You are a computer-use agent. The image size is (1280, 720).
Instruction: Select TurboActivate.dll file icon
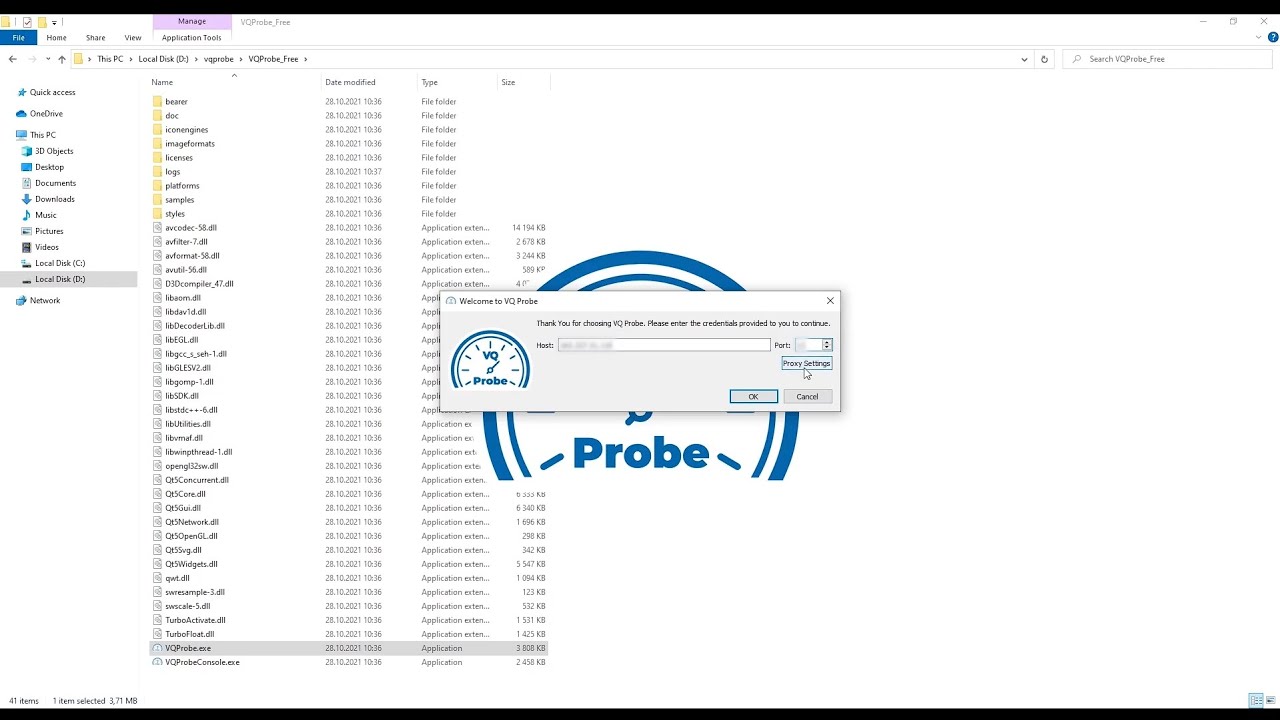click(x=158, y=620)
